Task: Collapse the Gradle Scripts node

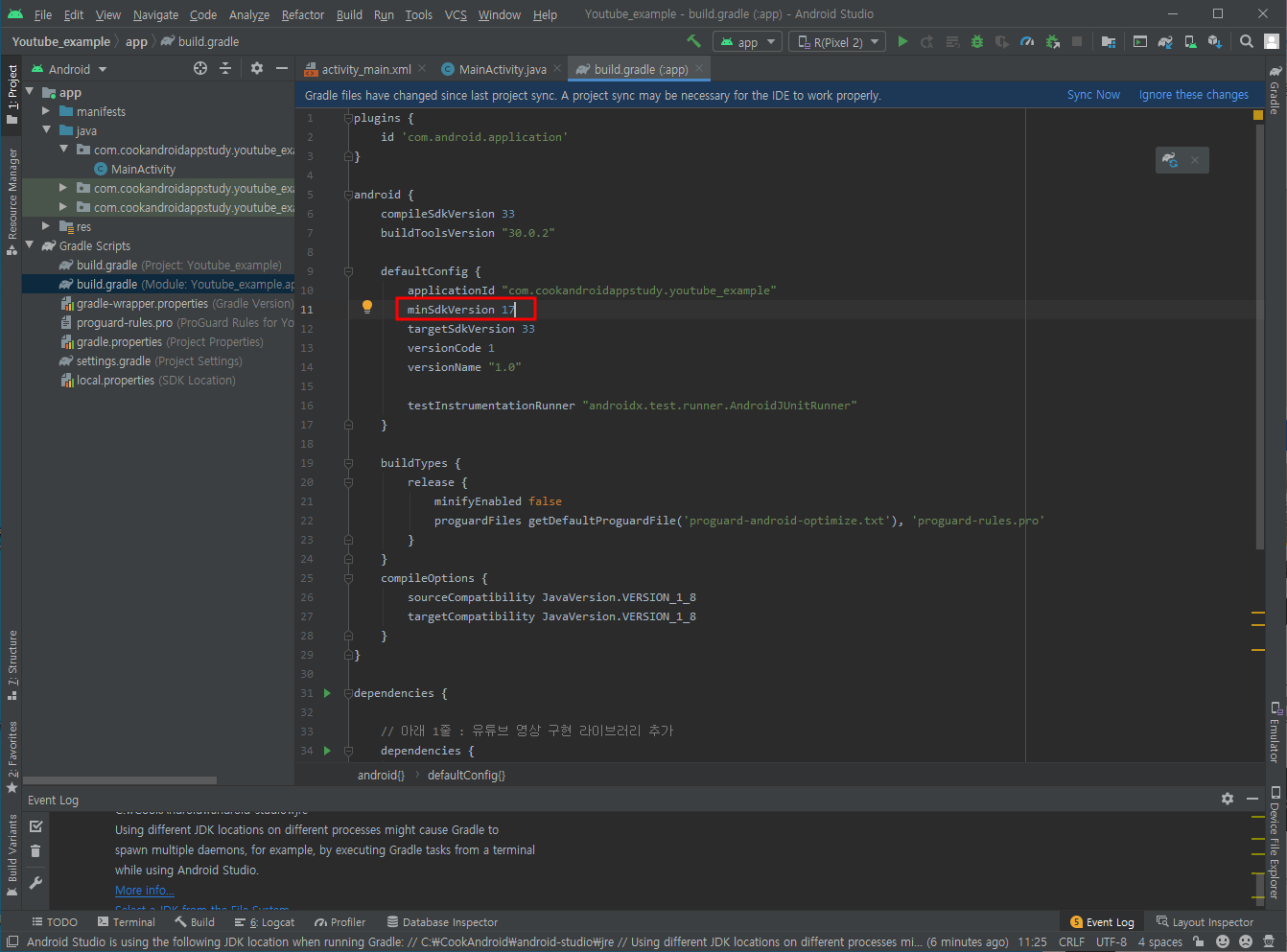Action: point(30,245)
